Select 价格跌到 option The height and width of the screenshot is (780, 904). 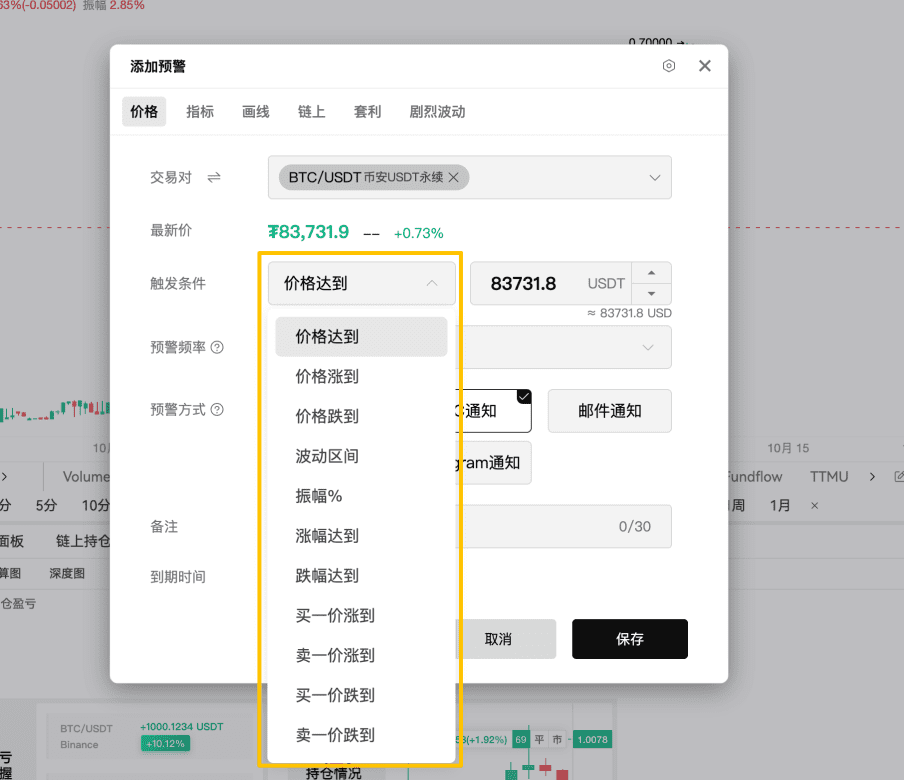(x=361, y=416)
